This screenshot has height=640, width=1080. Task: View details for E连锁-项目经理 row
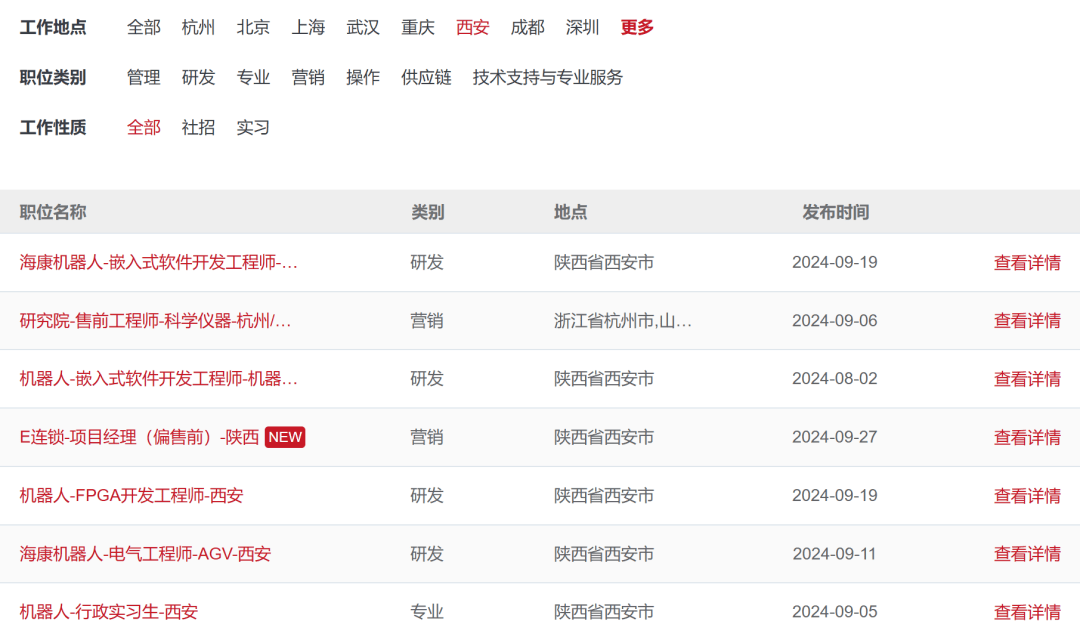(x=1027, y=437)
